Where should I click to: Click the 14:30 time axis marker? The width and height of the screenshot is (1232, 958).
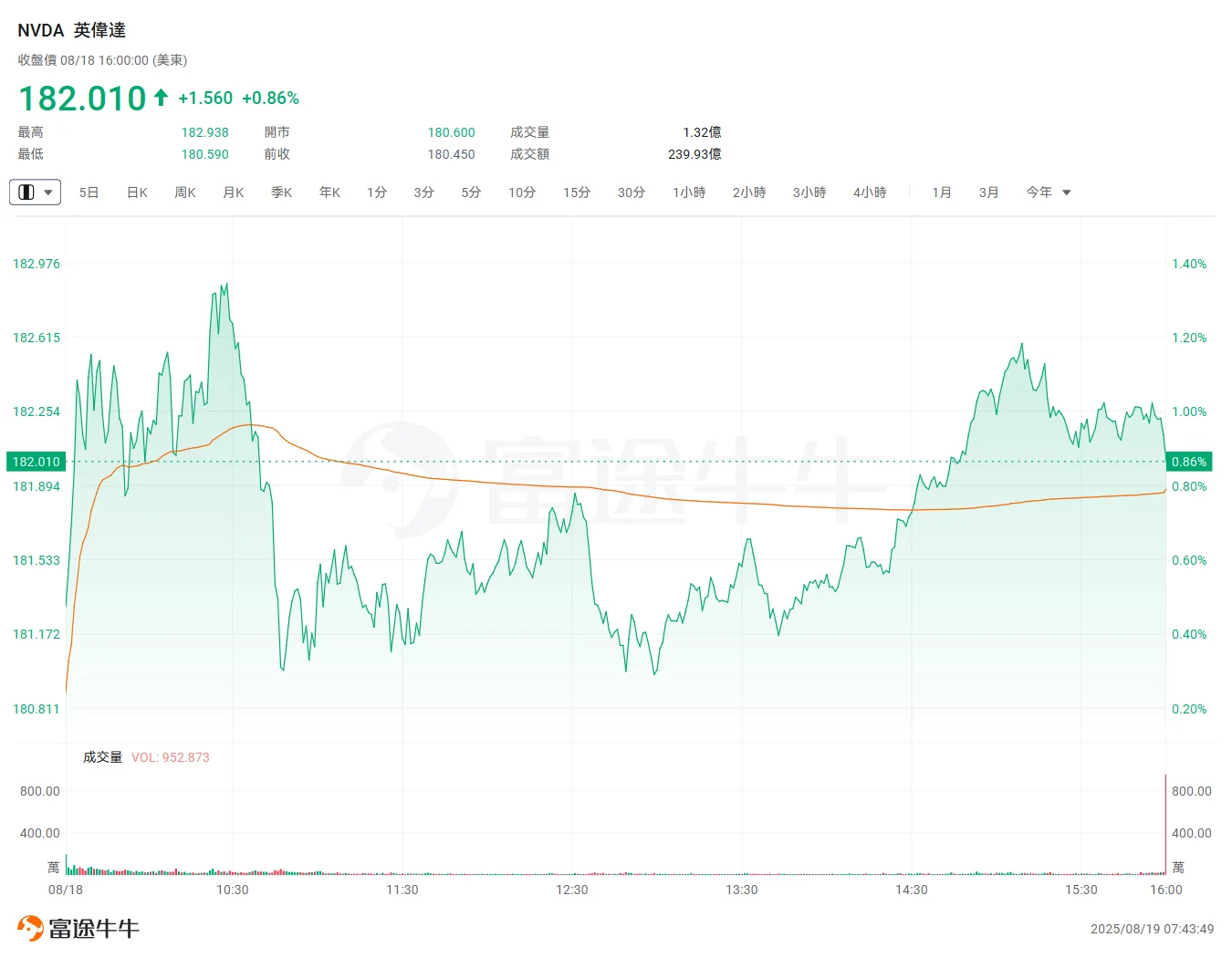point(912,890)
